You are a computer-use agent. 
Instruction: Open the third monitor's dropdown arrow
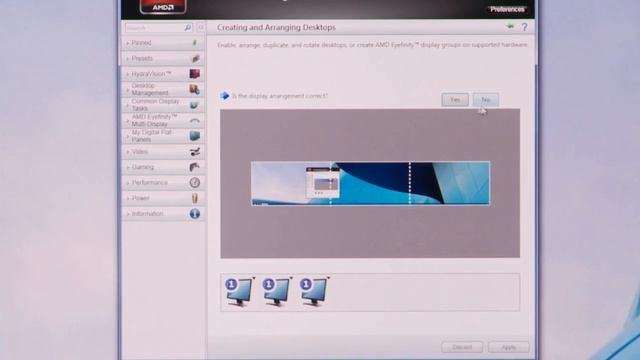[x=328, y=278]
